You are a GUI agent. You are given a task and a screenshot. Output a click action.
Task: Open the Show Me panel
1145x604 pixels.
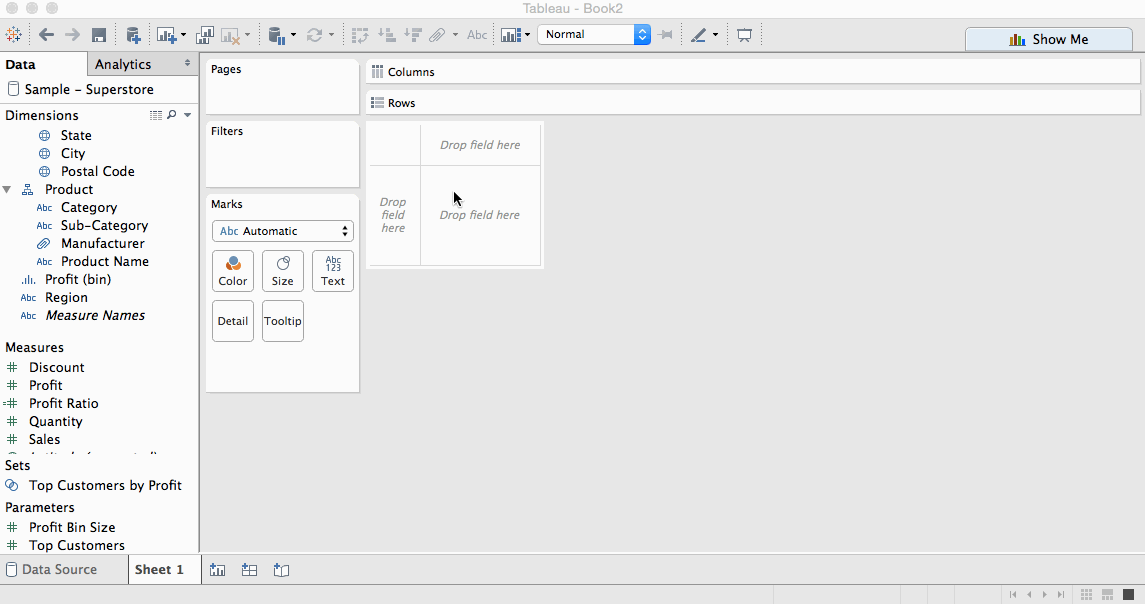click(x=1049, y=39)
